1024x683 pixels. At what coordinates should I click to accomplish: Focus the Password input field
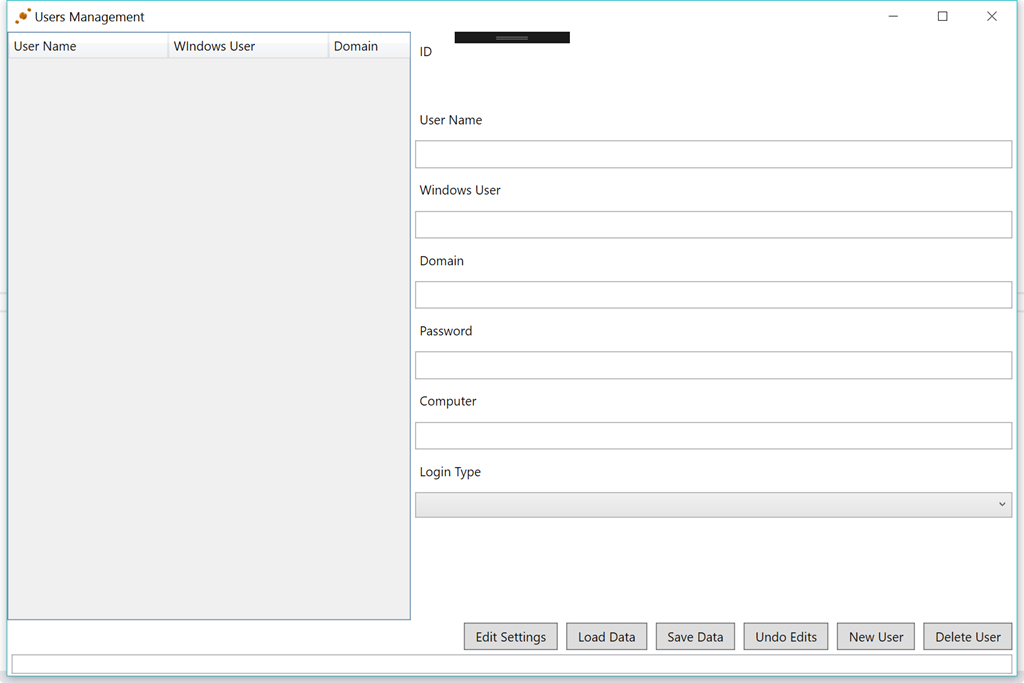713,365
